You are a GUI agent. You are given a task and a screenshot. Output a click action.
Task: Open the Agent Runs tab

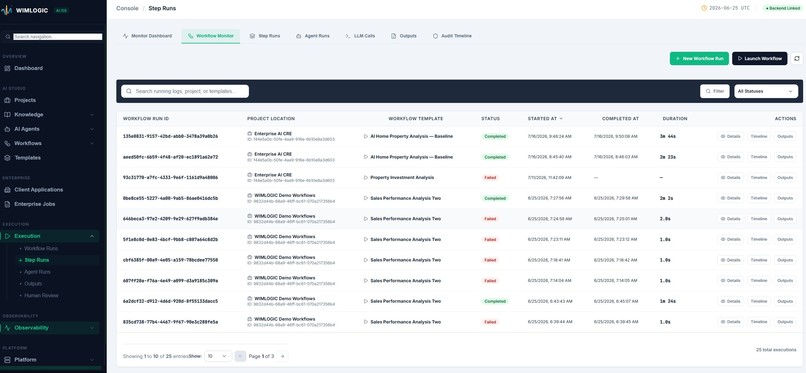coord(313,36)
